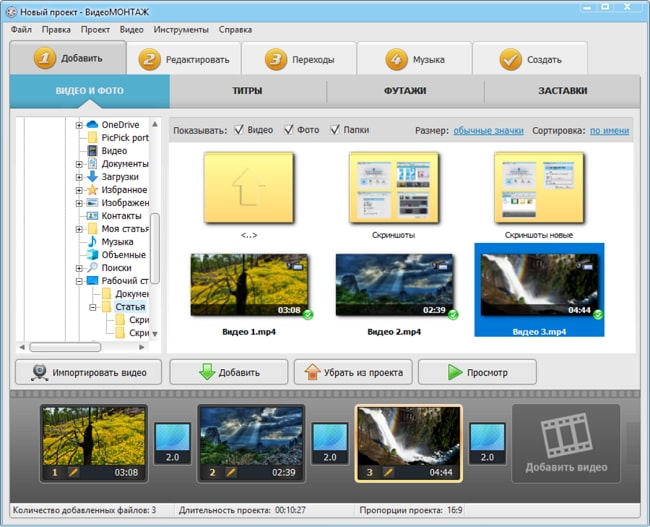650x527 pixels.
Task: Open the up-one-level folder icon
Action: click(248, 187)
